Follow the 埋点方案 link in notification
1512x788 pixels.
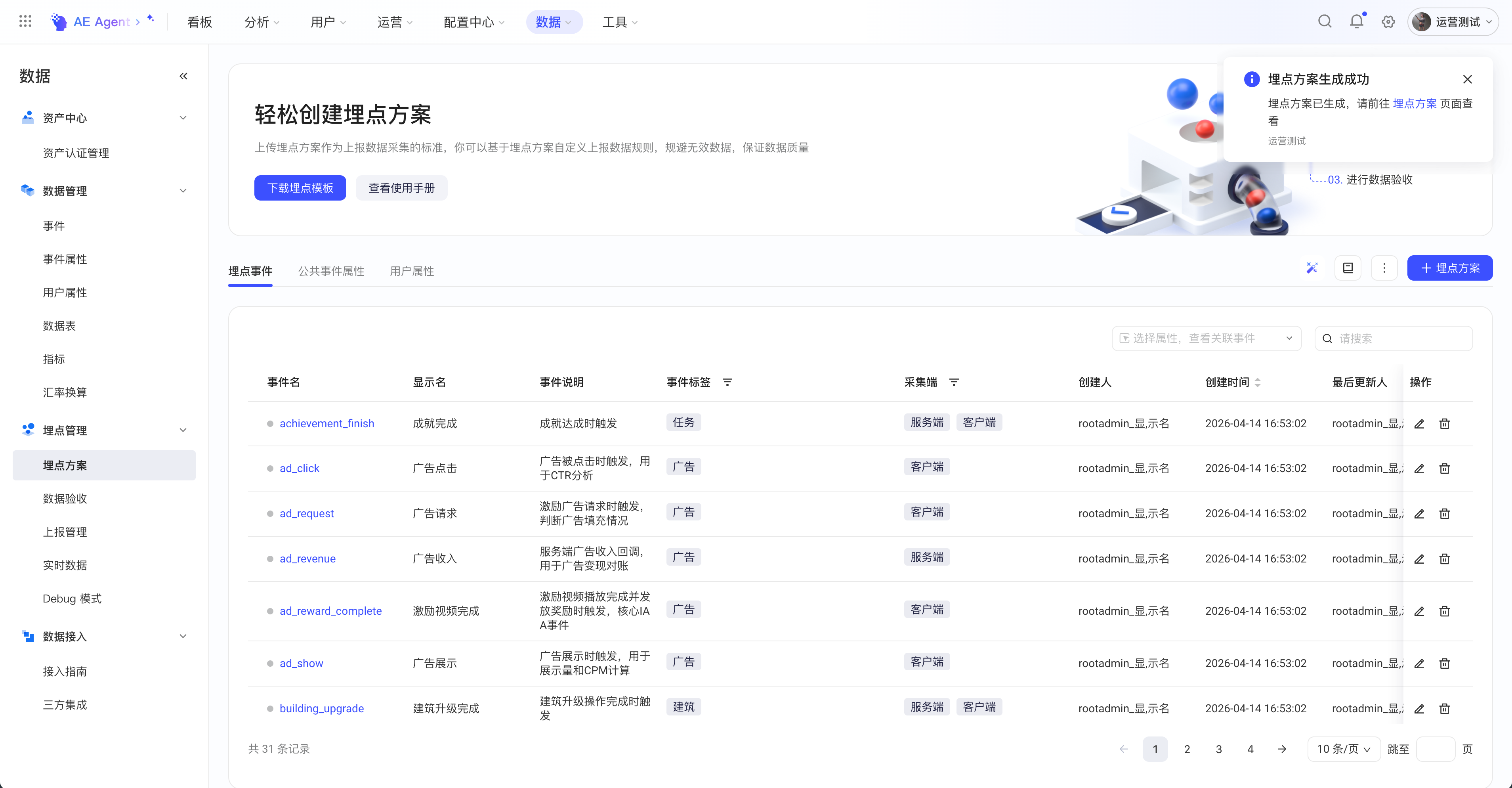tap(1415, 104)
